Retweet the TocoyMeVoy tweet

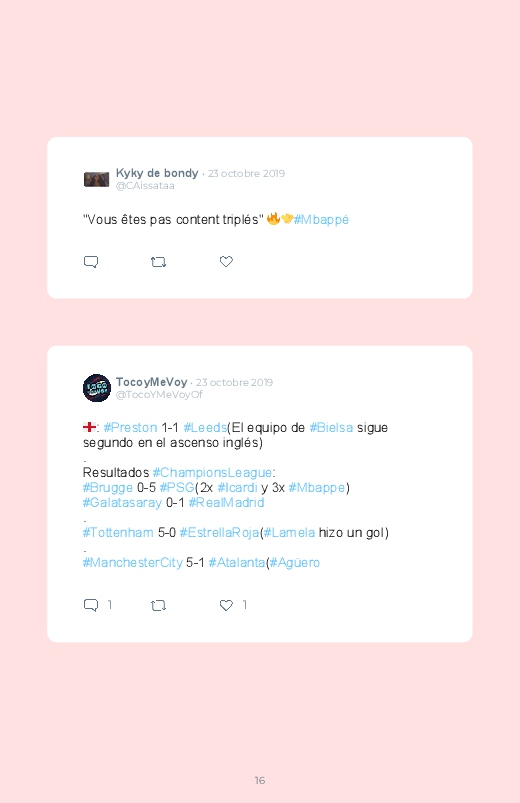tap(158, 606)
